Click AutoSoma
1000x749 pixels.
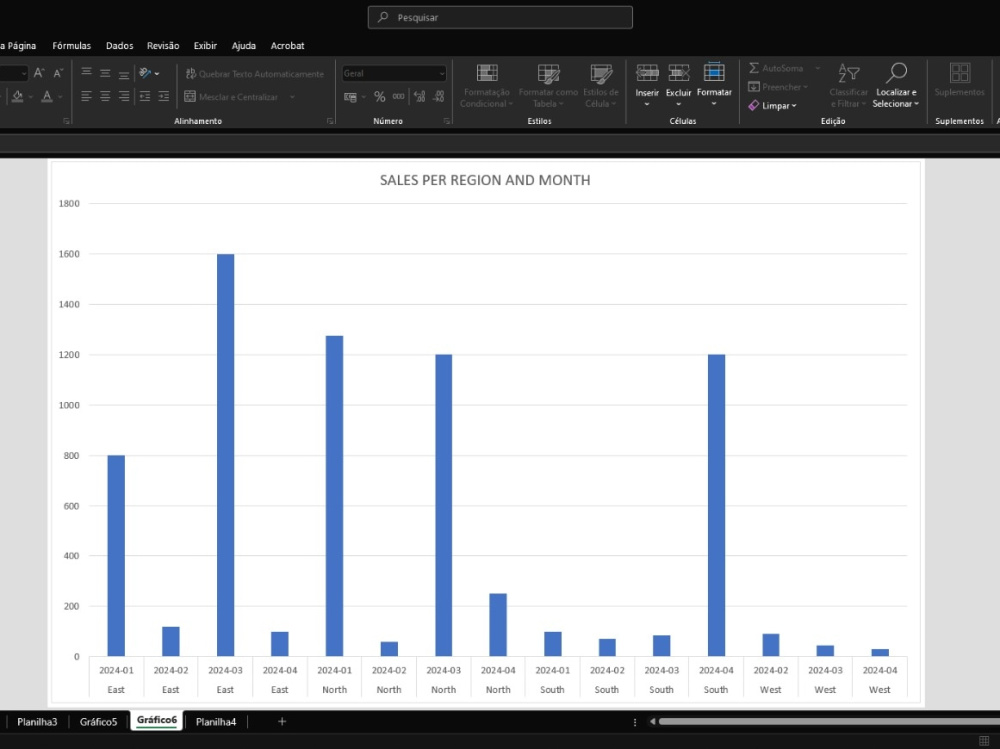click(776, 68)
